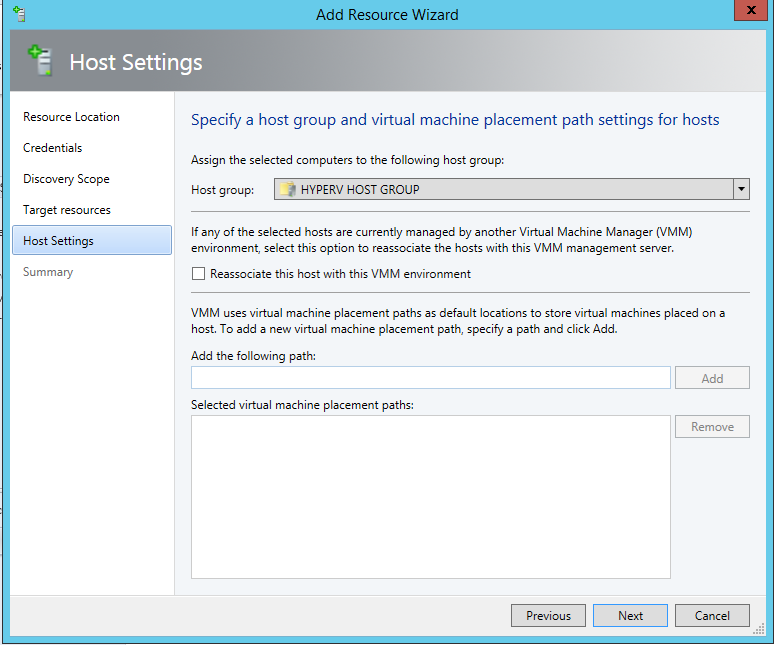Open the Host group dropdown arrow
The width and height of the screenshot is (774, 645).
click(x=741, y=190)
